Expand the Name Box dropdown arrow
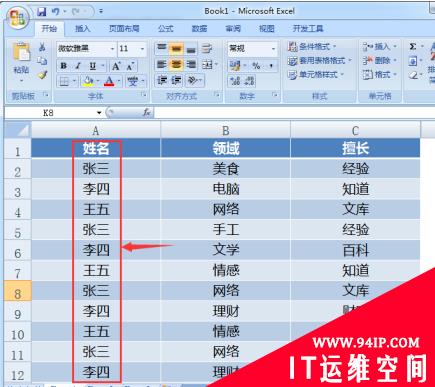This screenshot has width=435, height=387. 99,113
